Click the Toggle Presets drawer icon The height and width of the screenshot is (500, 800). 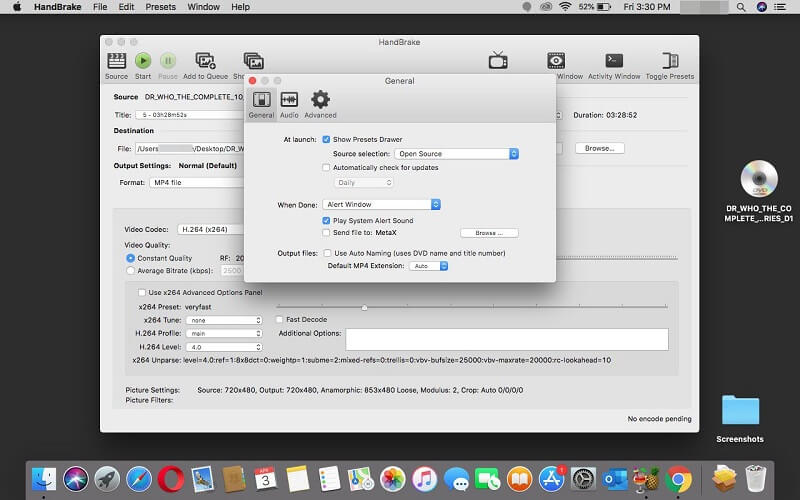point(670,61)
